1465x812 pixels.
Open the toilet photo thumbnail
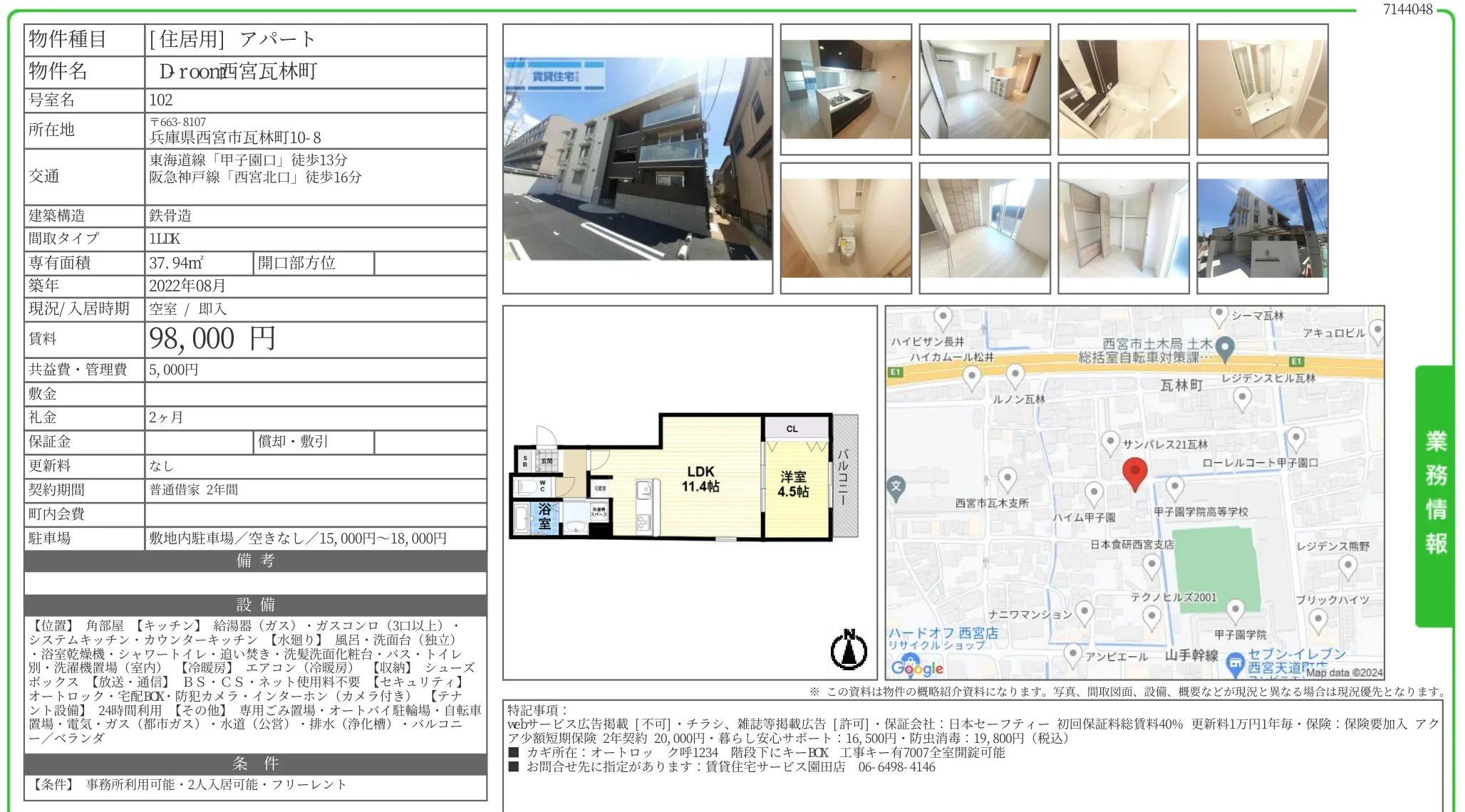(846, 228)
